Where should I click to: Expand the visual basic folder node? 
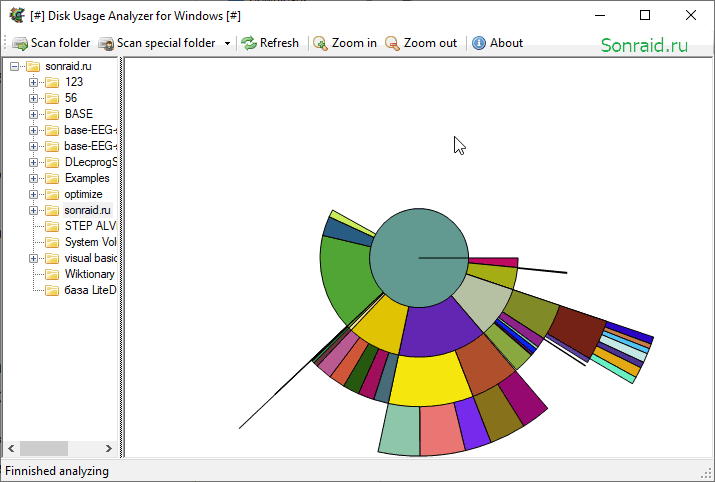(33, 259)
